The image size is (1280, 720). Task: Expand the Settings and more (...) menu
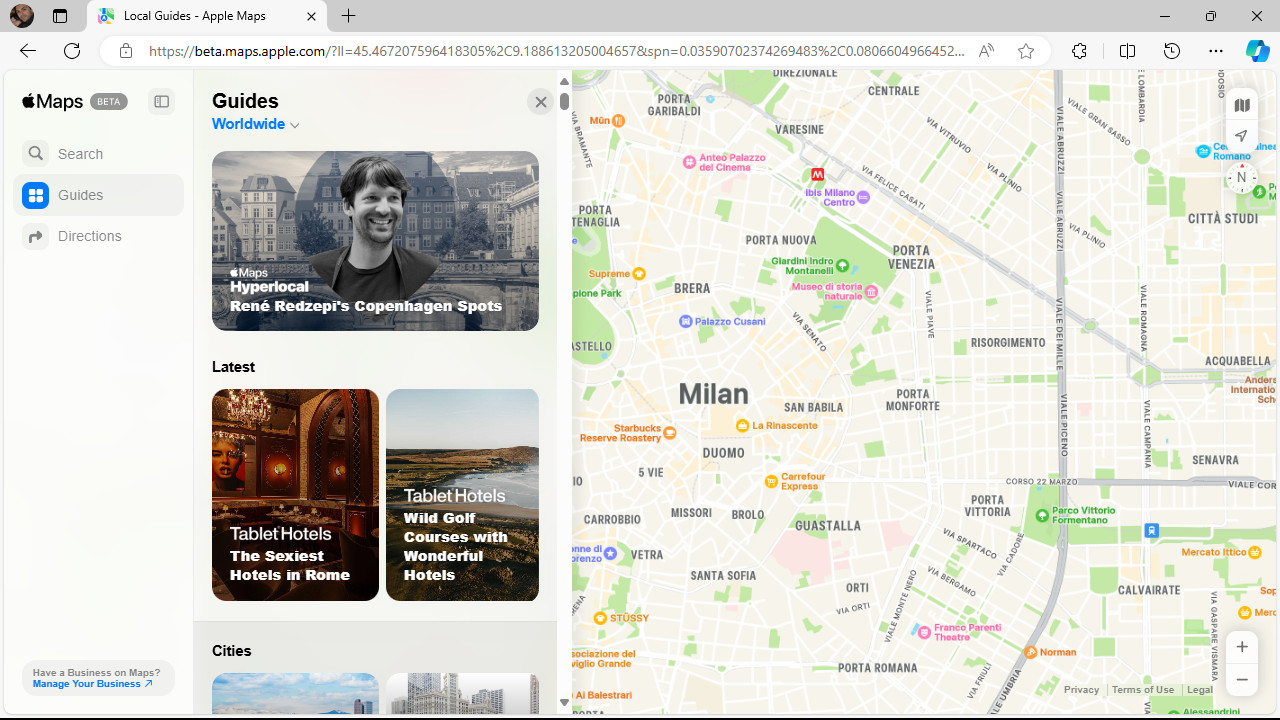pos(1216,51)
